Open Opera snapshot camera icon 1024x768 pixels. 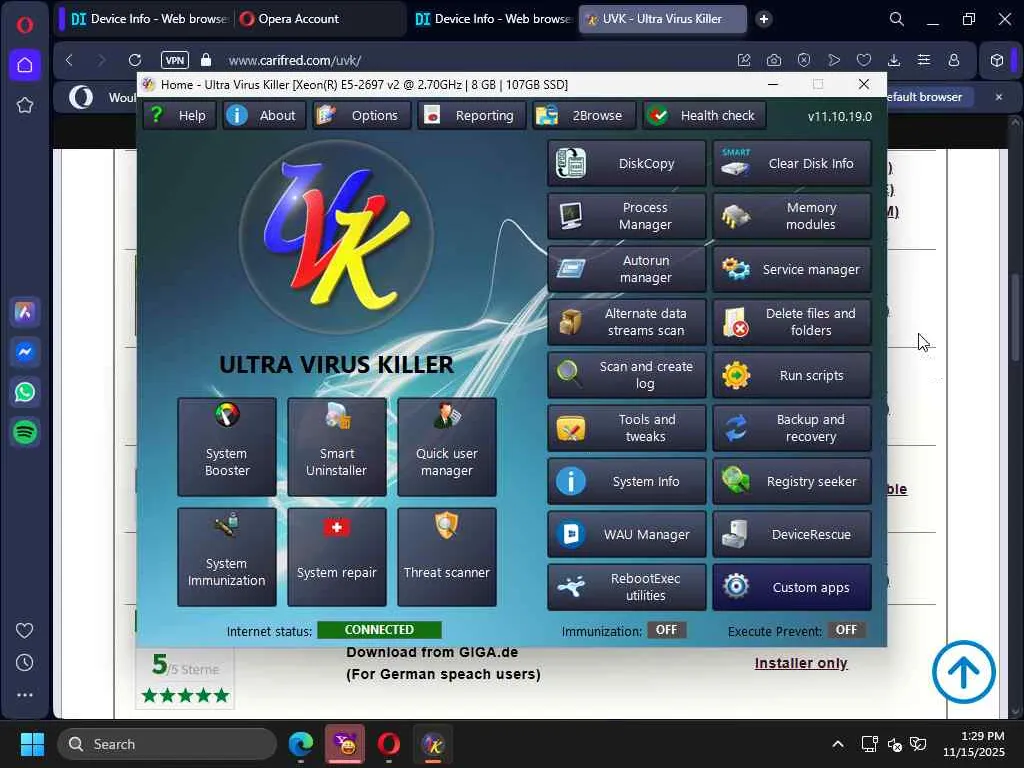(774, 60)
